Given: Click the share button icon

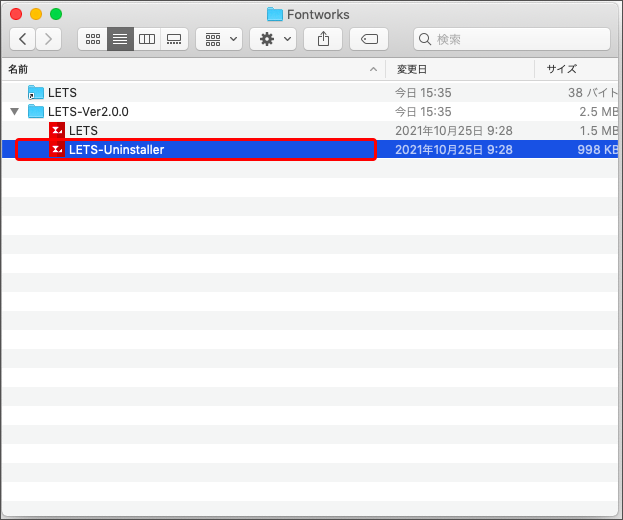Looking at the screenshot, I should pyautogui.click(x=323, y=39).
